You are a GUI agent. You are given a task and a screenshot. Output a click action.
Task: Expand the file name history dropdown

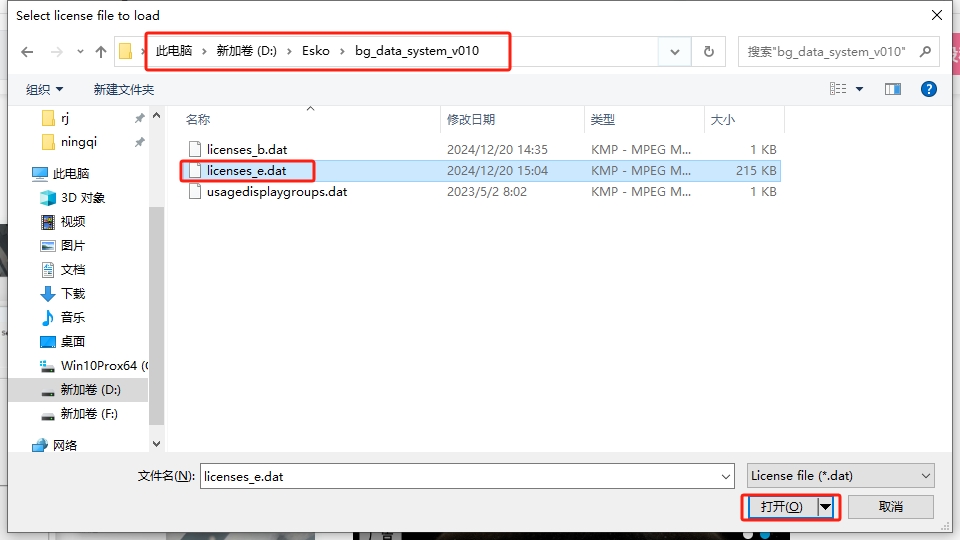point(726,476)
